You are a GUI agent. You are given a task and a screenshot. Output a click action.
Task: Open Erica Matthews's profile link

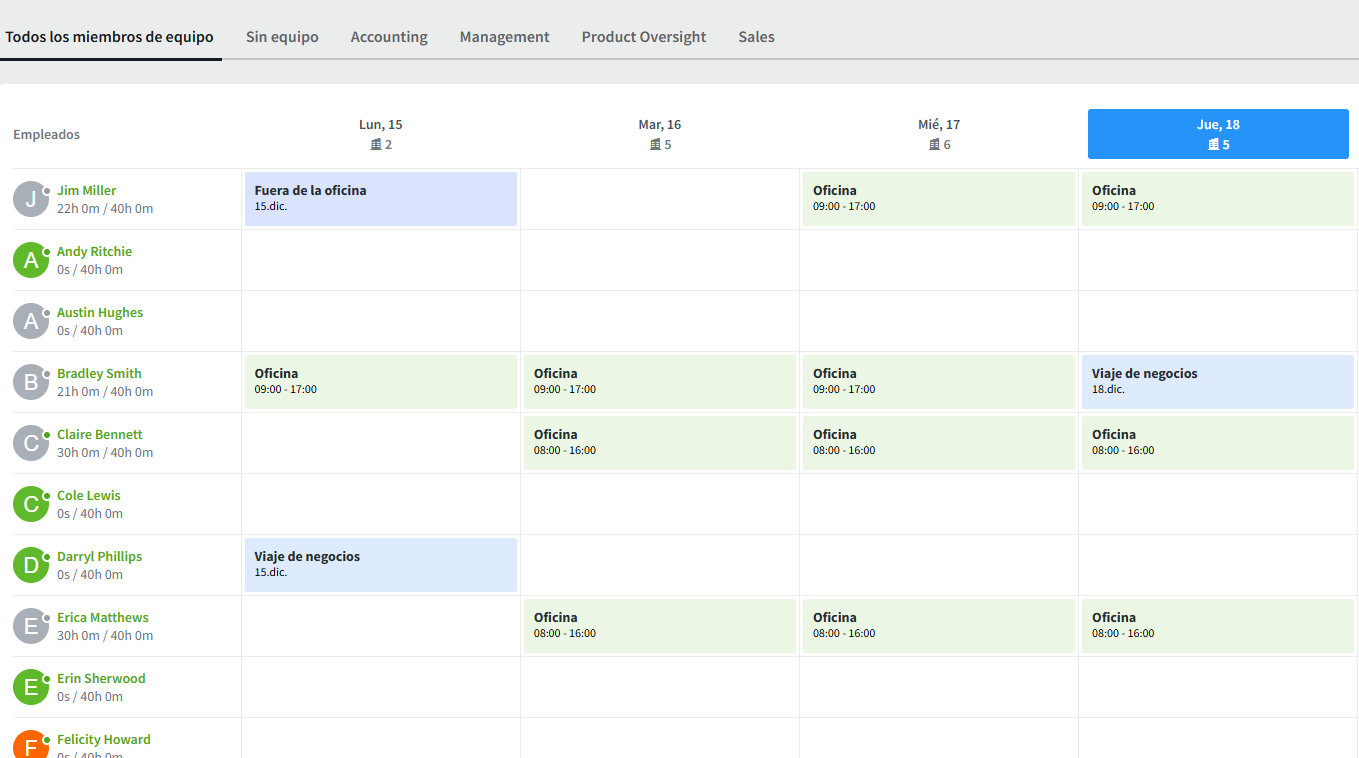click(x=103, y=618)
